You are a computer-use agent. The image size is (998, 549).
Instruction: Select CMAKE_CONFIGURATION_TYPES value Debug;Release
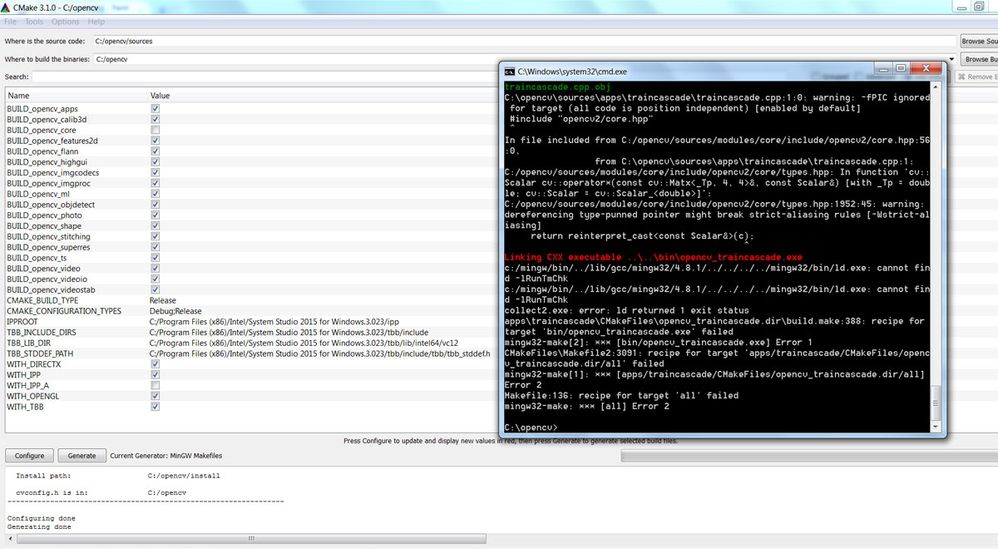pyautogui.click(x=176, y=311)
